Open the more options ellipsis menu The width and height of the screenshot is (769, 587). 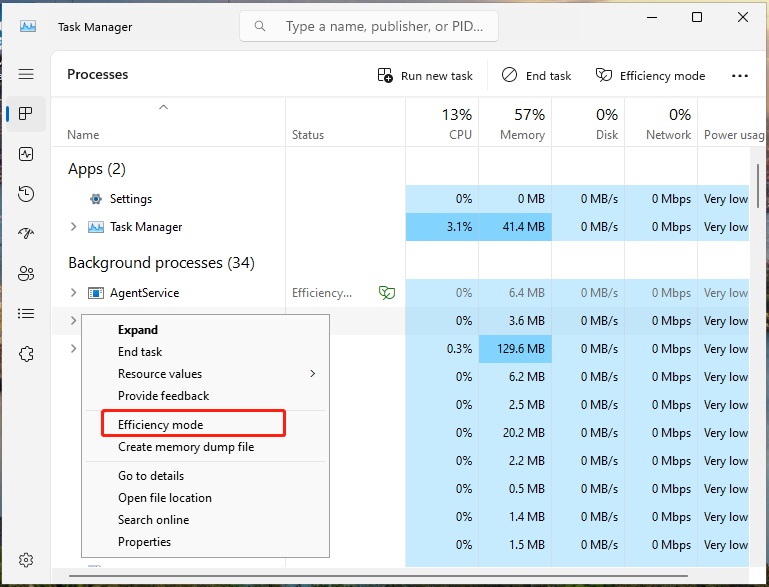[x=740, y=76]
